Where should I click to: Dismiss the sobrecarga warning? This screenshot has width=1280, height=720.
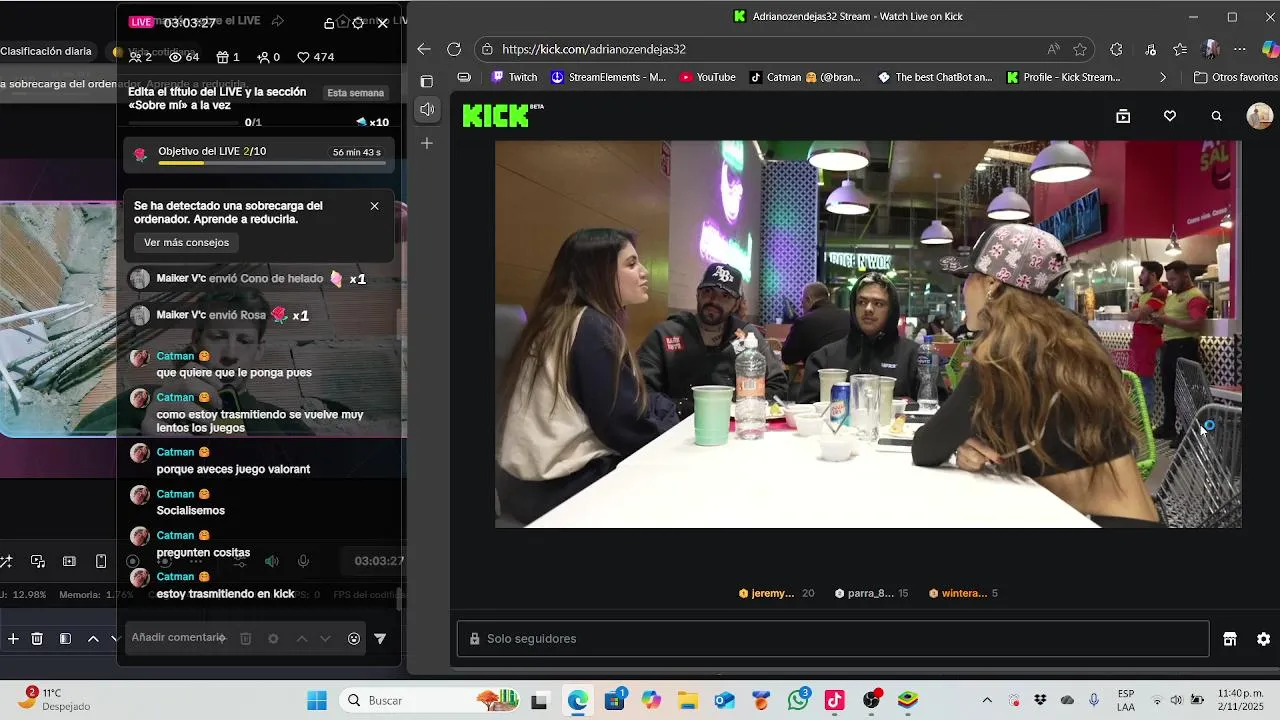[374, 206]
